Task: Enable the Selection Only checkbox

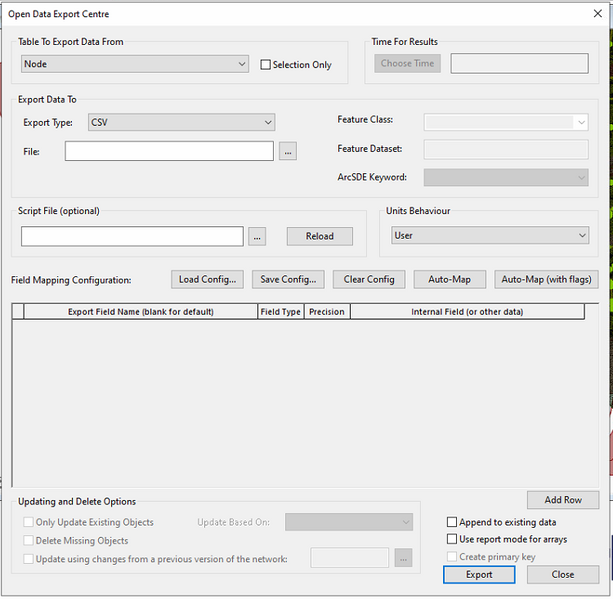Action: pyautogui.click(x=266, y=65)
